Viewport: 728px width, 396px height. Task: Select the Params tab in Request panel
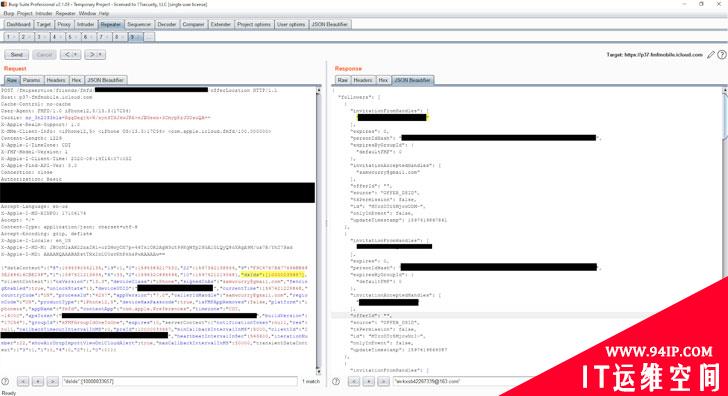point(31,80)
